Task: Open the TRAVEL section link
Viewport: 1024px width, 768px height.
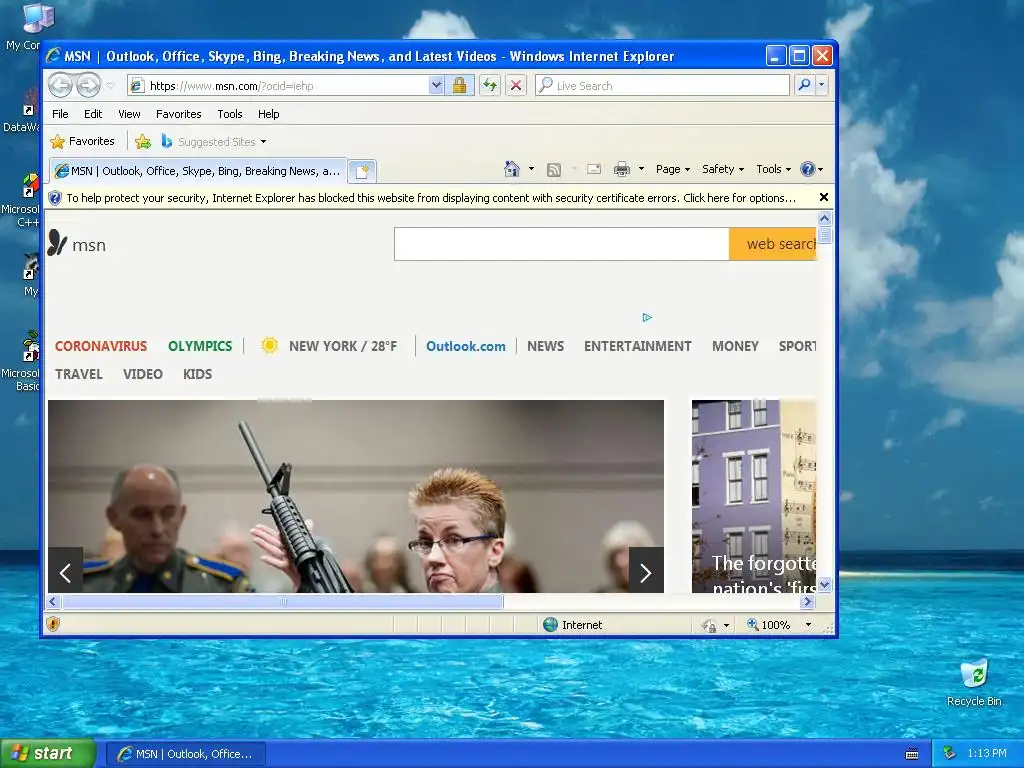Action: (78, 374)
